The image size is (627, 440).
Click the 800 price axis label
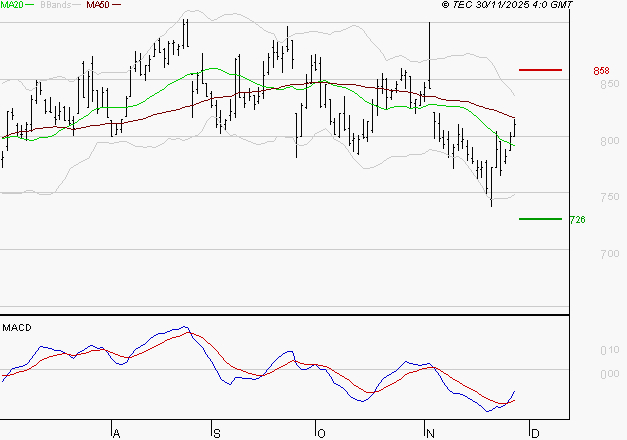click(x=609, y=141)
